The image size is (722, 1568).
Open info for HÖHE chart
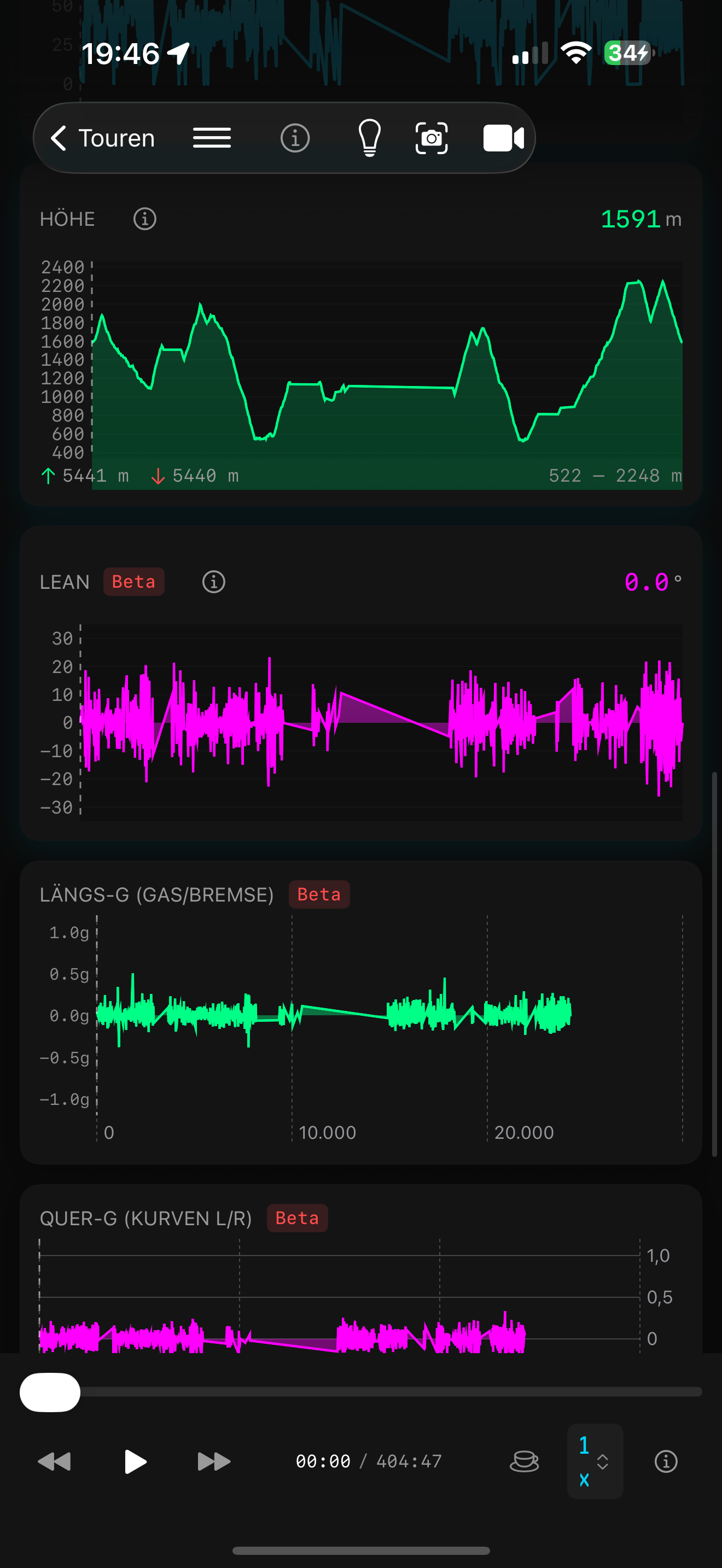(x=145, y=219)
